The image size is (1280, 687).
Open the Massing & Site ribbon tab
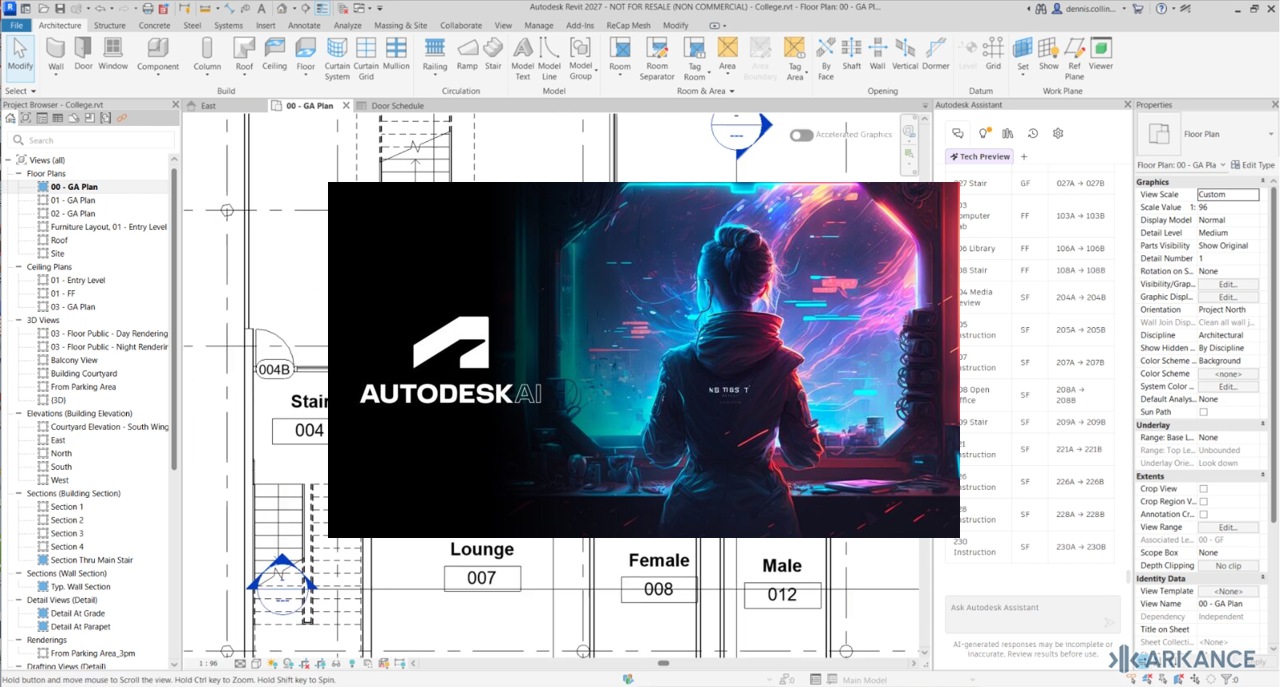click(x=400, y=25)
